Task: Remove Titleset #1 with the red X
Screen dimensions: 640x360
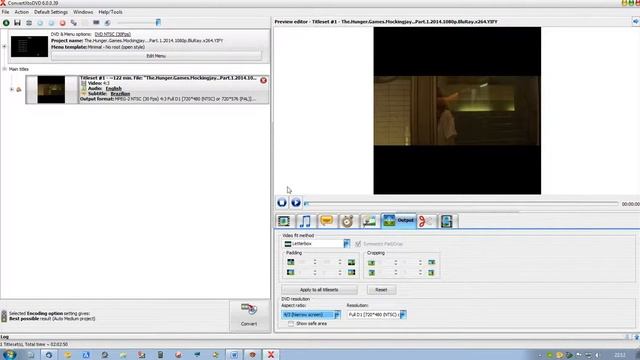Action: tap(263, 80)
